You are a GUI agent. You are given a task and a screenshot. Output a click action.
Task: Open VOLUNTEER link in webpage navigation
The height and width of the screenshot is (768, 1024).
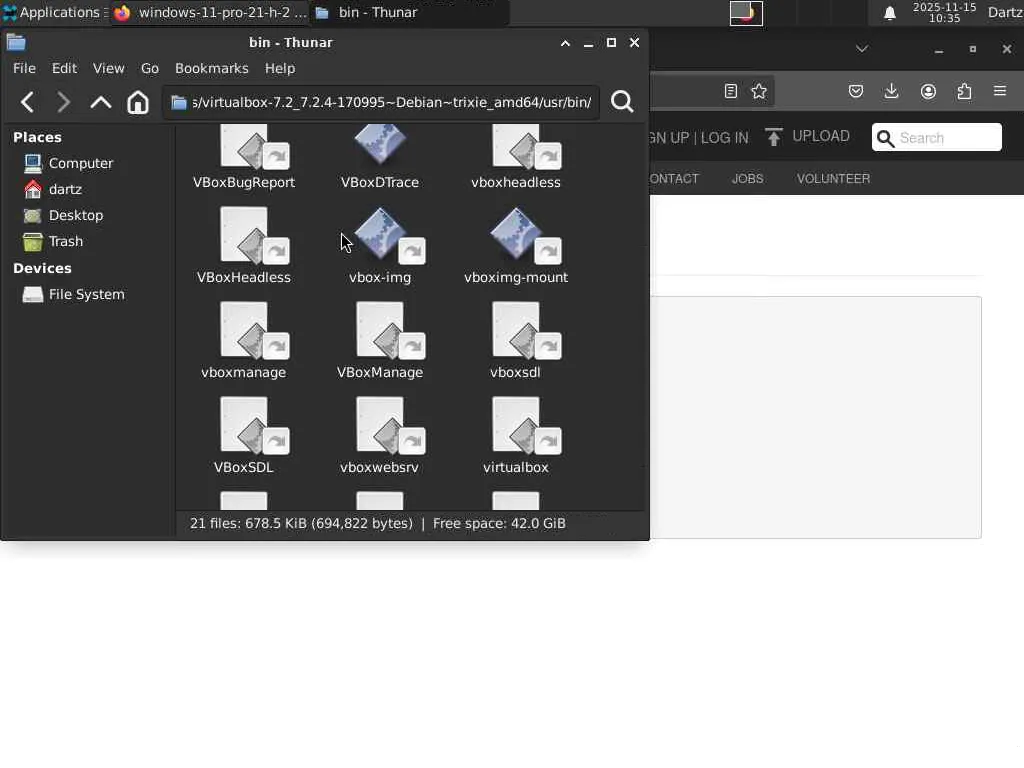click(x=833, y=179)
